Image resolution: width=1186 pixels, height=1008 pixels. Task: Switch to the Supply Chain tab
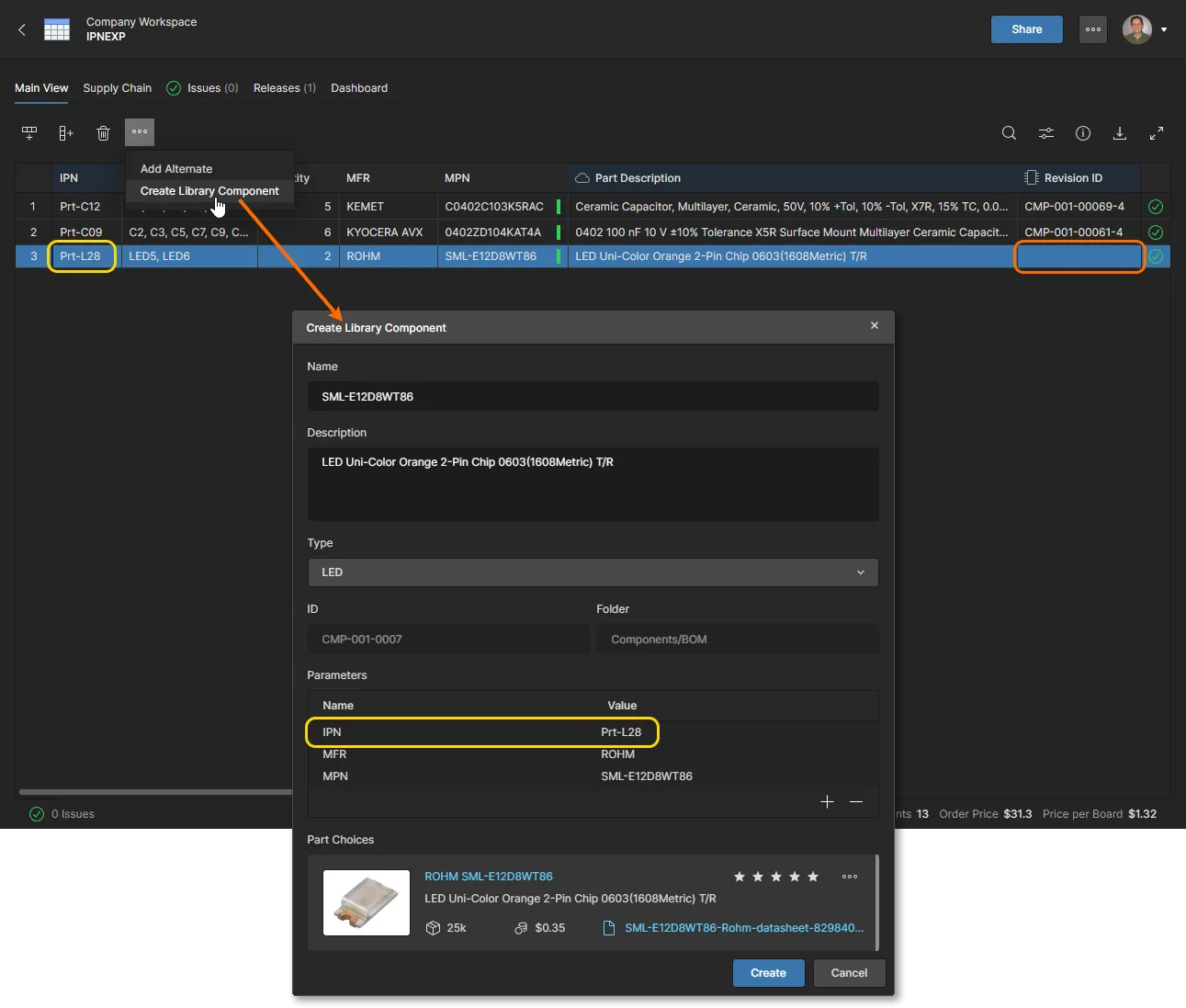(x=117, y=88)
